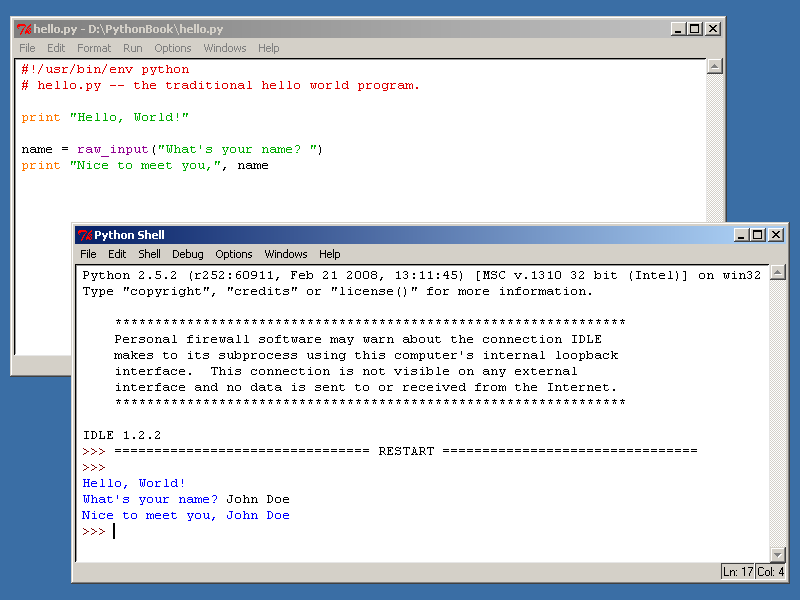The width and height of the screenshot is (800, 600).
Task: Open Windows menu in Python Shell window
Action: tap(286, 254)
